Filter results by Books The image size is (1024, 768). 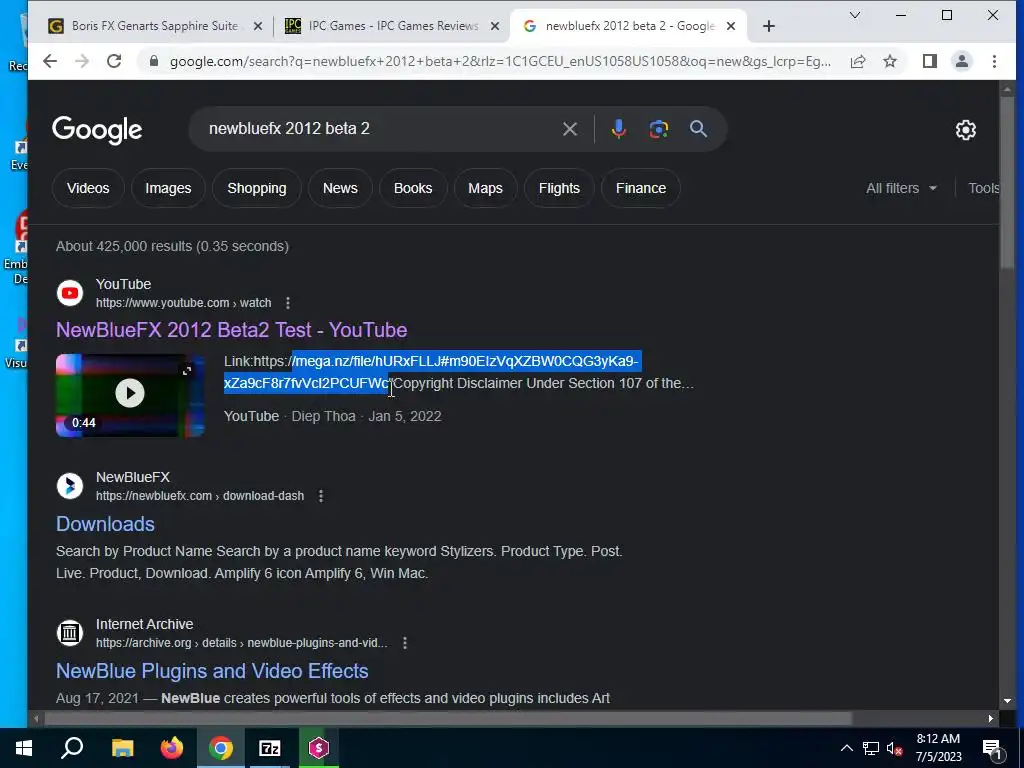413,188
